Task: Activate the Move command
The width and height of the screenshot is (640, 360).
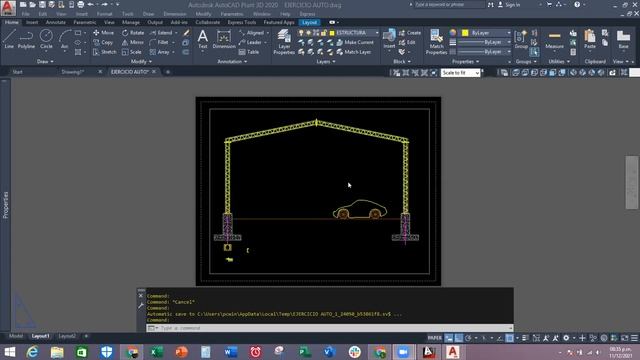Action: (x=104, y=33)
